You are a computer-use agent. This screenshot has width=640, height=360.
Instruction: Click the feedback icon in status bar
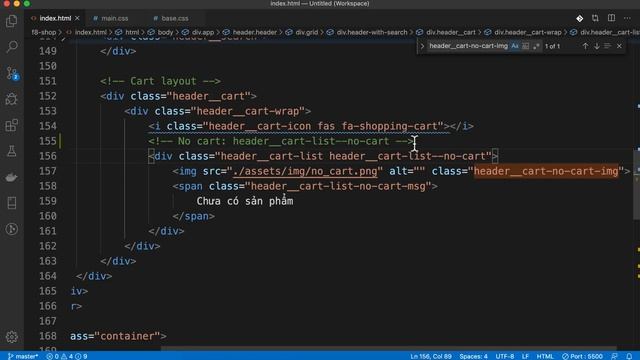(614, 356)
